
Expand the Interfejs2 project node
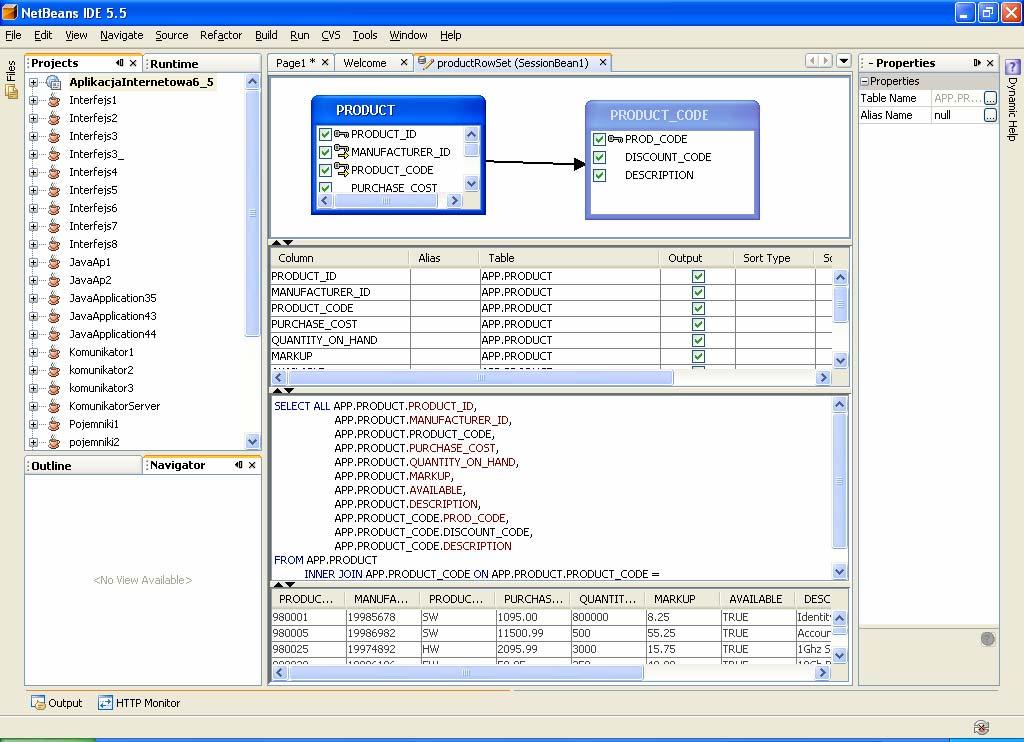point(33,118)
